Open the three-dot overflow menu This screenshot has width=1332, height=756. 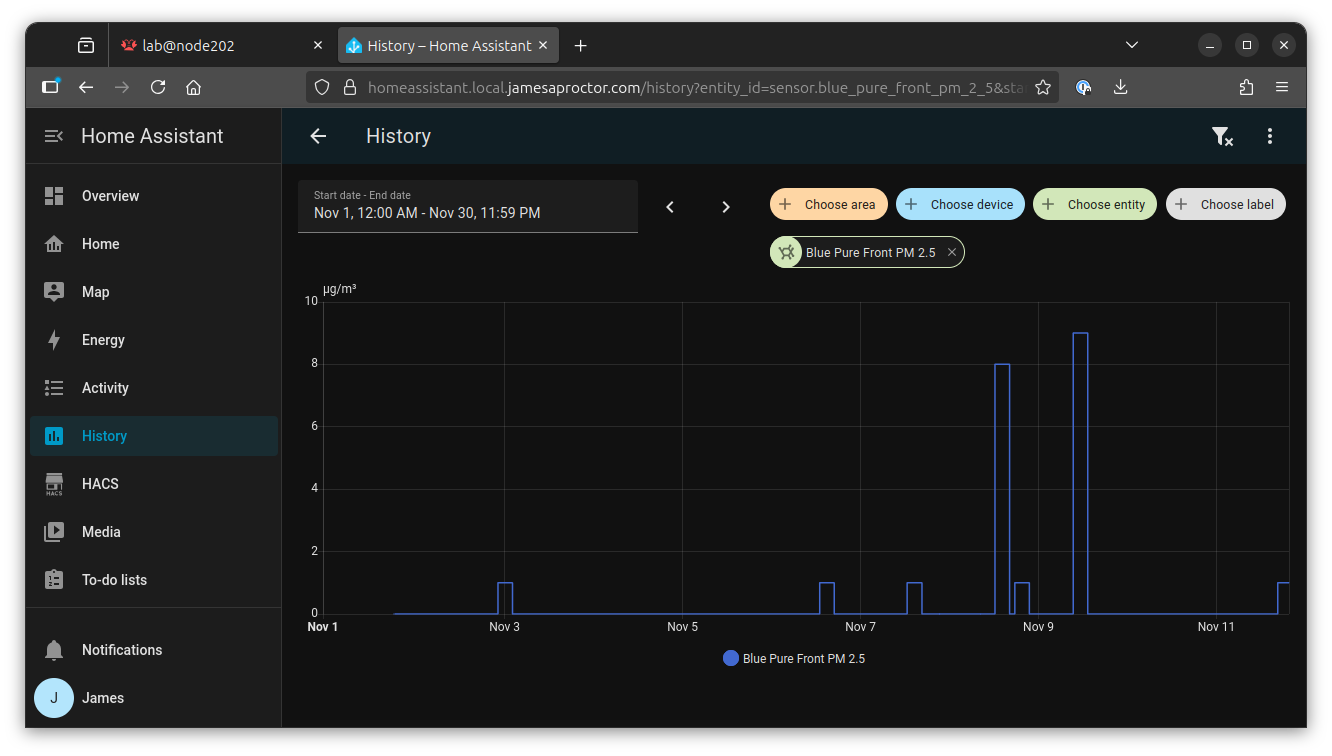(x=1269, y=137)
